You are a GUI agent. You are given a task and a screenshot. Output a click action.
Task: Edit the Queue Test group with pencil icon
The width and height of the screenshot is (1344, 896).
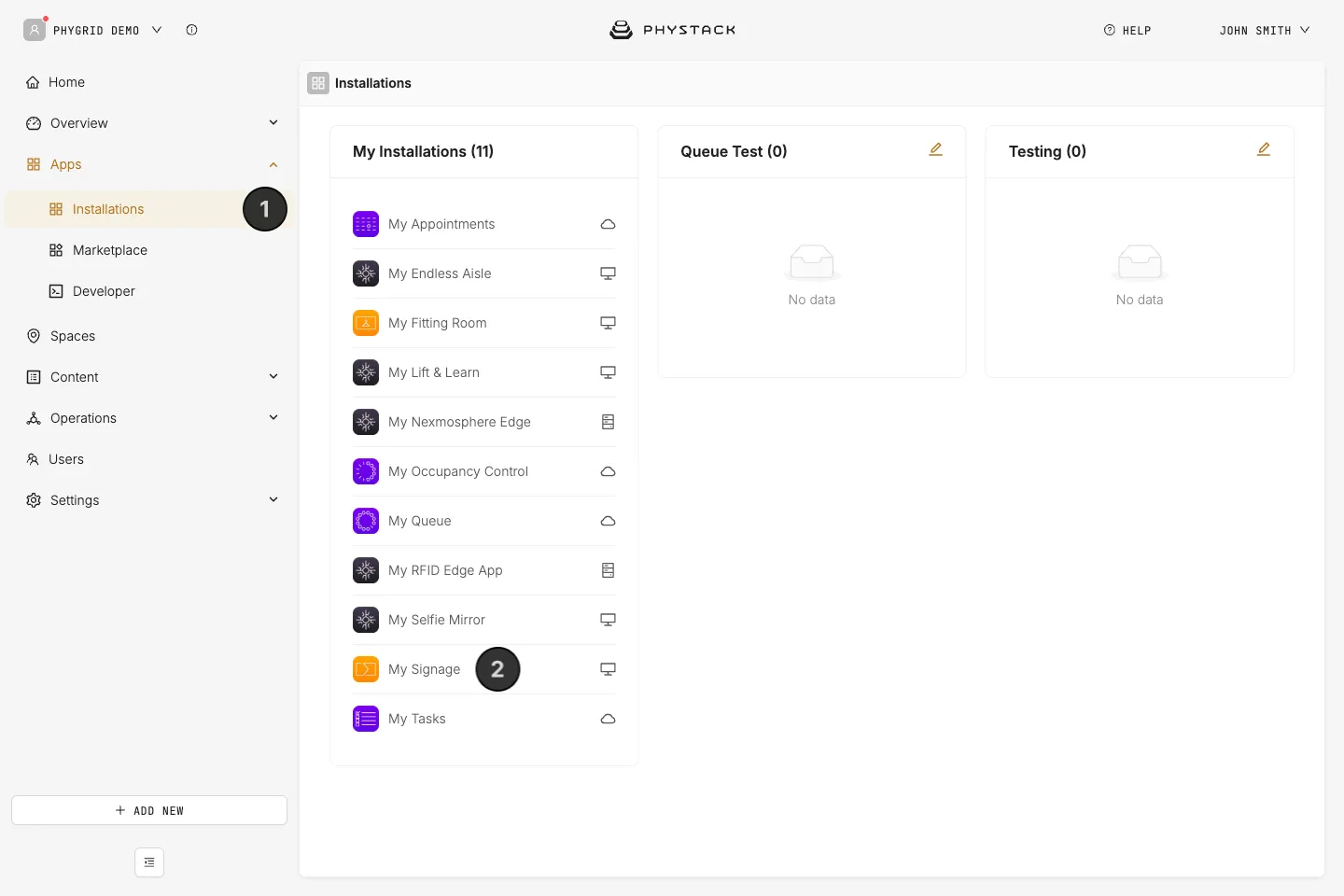click(935, 149)
